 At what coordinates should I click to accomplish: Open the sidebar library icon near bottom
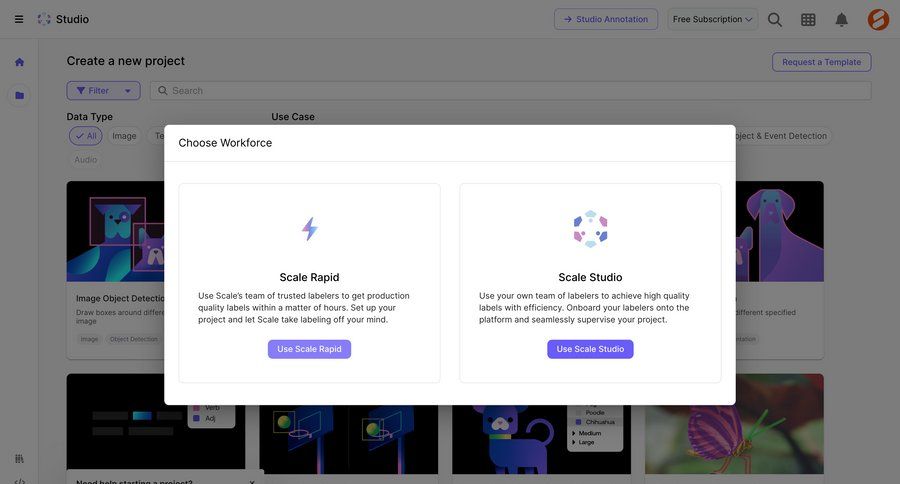(x=20, y=458)
